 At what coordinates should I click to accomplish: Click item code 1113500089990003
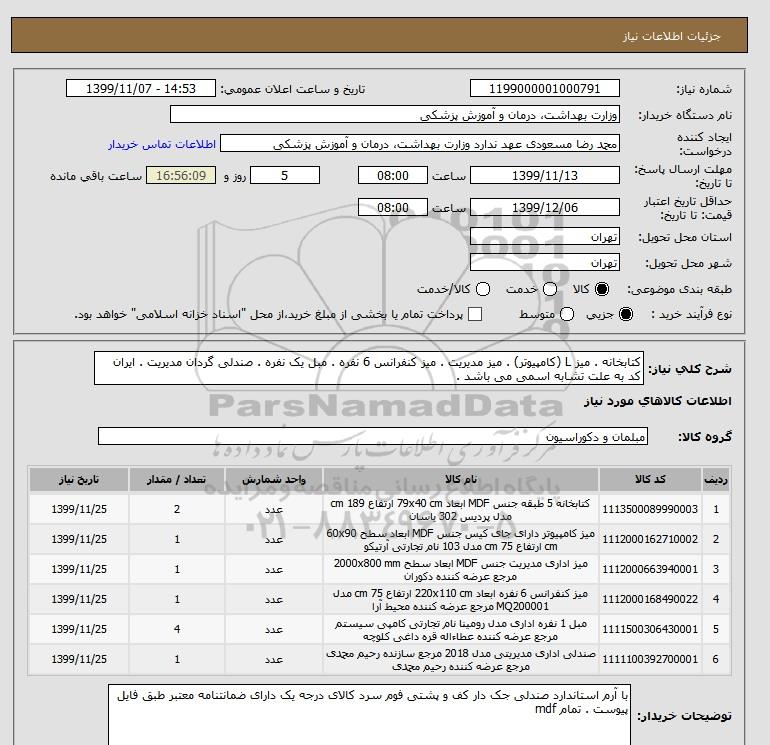pos(650,509)
